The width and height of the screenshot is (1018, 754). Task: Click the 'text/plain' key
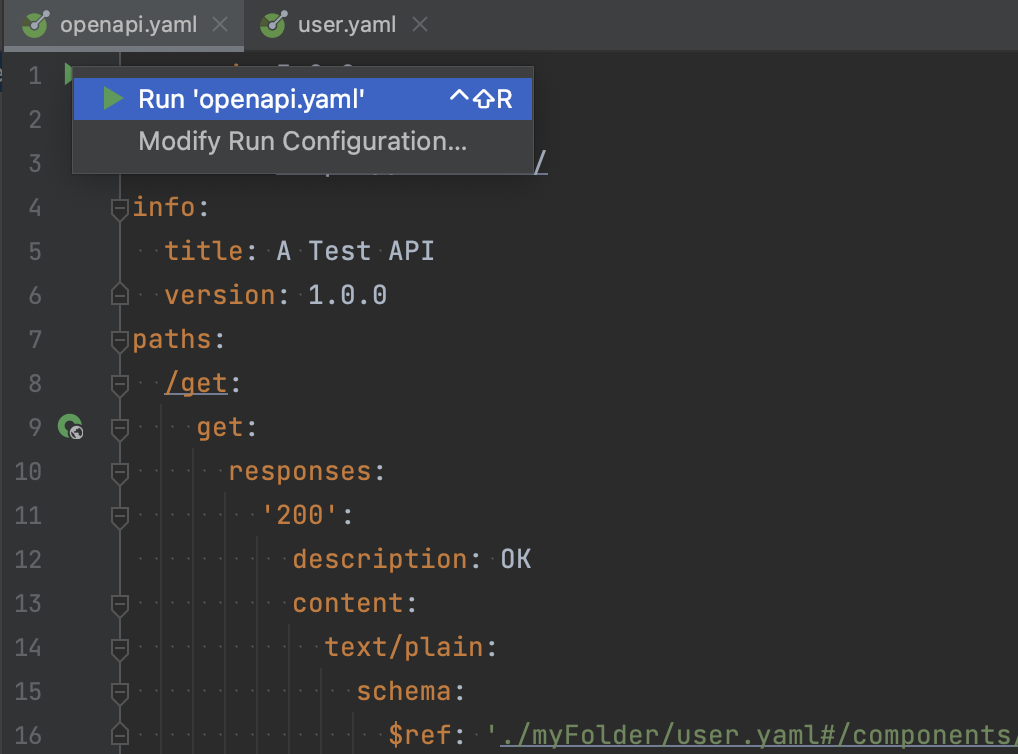[x=404, y=647]
